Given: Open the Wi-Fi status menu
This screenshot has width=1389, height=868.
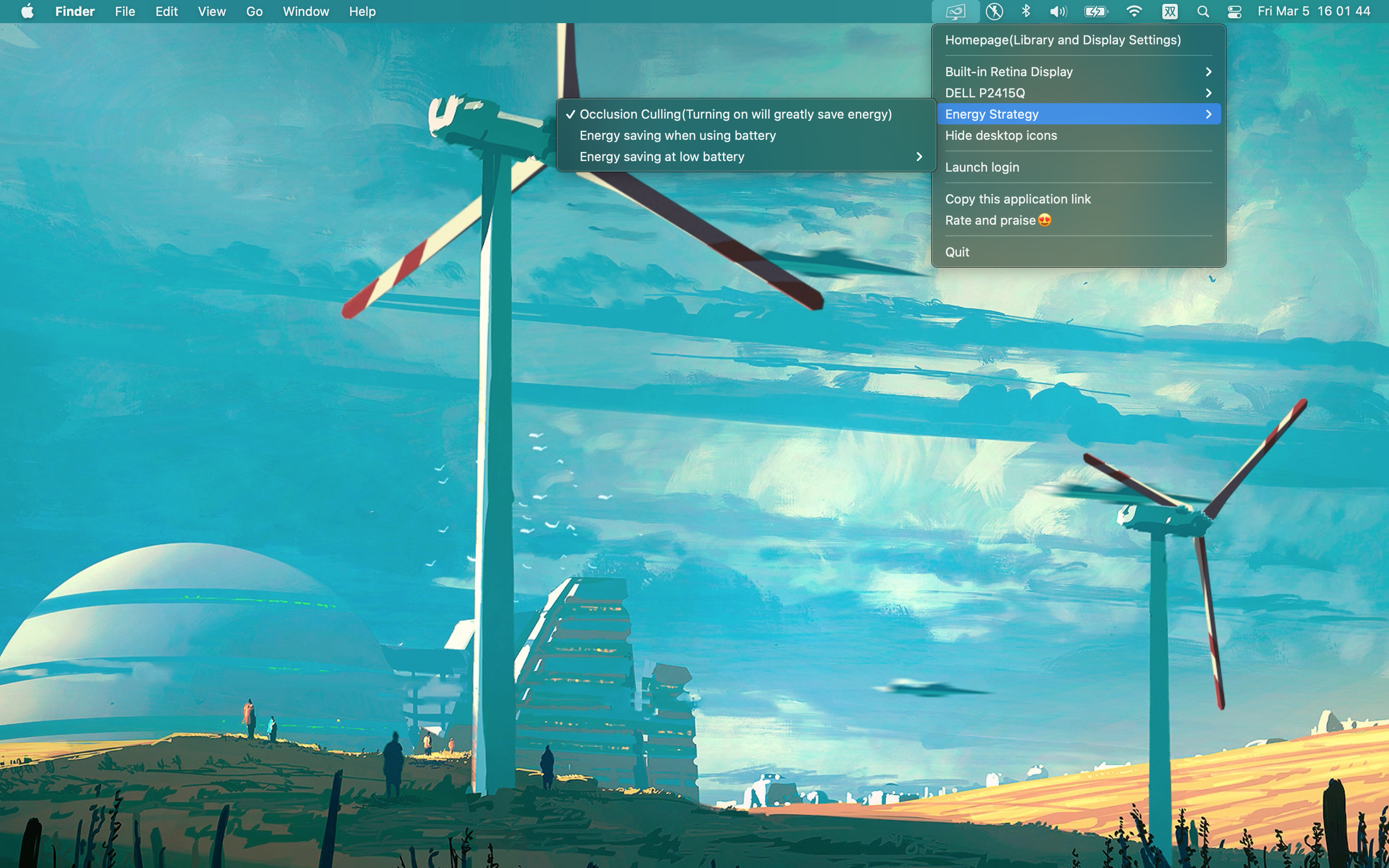Looking at the screenshot, I should point(1133,12).
